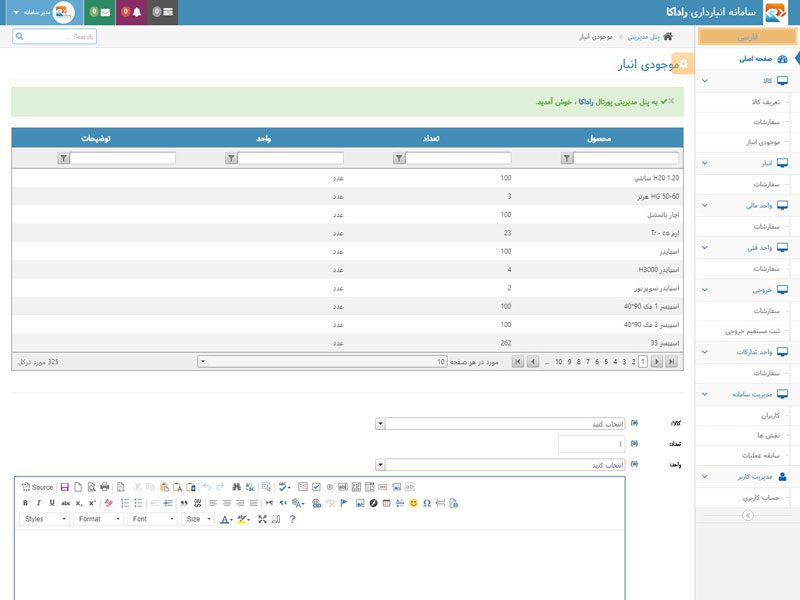Click the home icon in breadcrumb
Screen dimensions: 800x600
point(668,37)
